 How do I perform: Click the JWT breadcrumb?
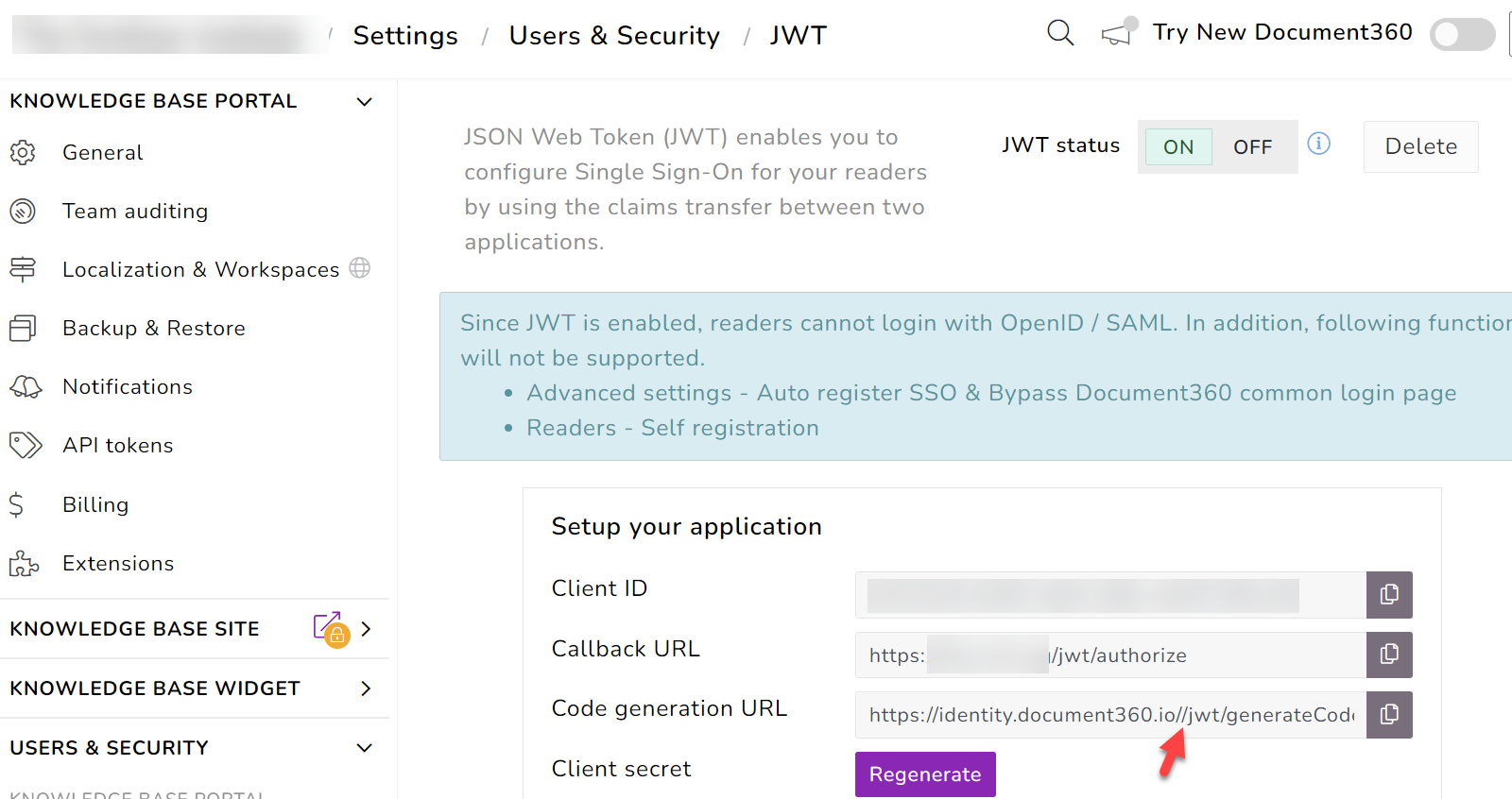point(799,36)
